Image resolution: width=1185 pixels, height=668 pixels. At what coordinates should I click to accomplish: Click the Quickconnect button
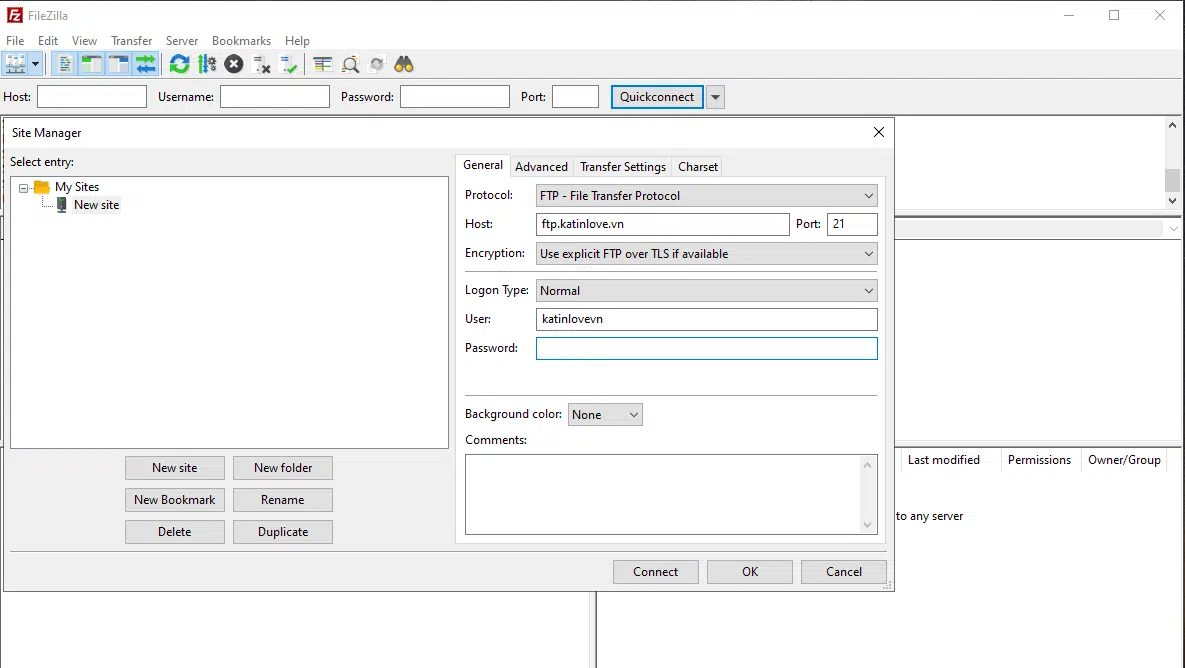pyautogui.click(x=657, y=97)
